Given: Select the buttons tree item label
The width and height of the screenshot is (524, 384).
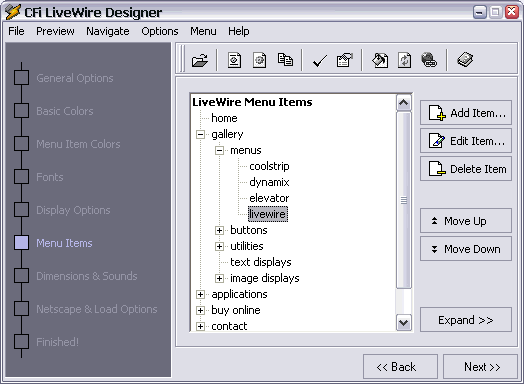Looking at the screenshot, I should click(x=249, y=230).
